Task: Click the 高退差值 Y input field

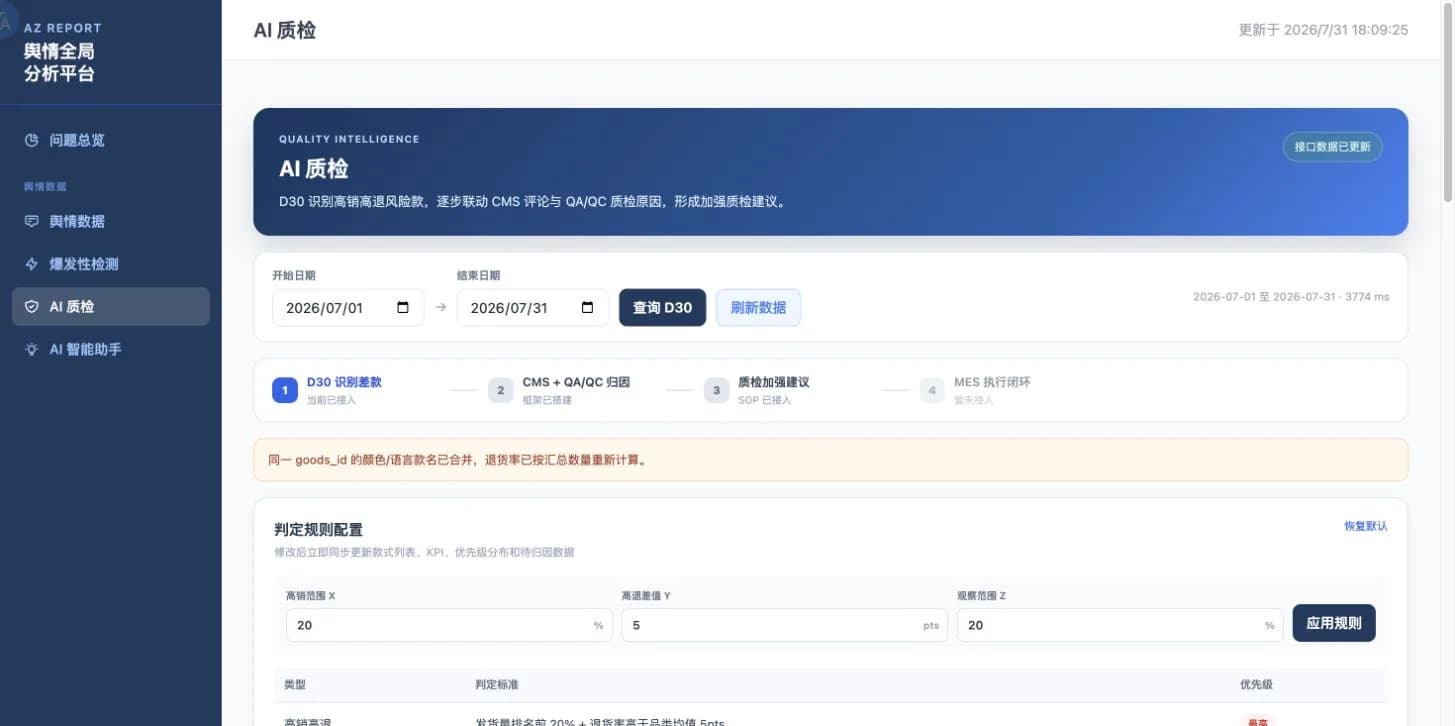Action: point(784,625)
